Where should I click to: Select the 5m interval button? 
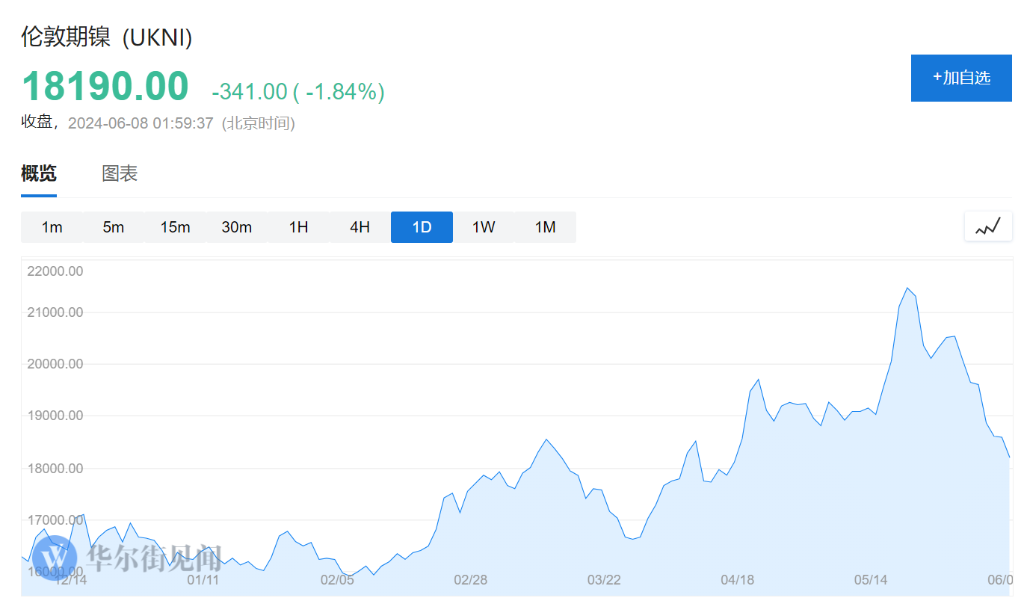[113, 227]
